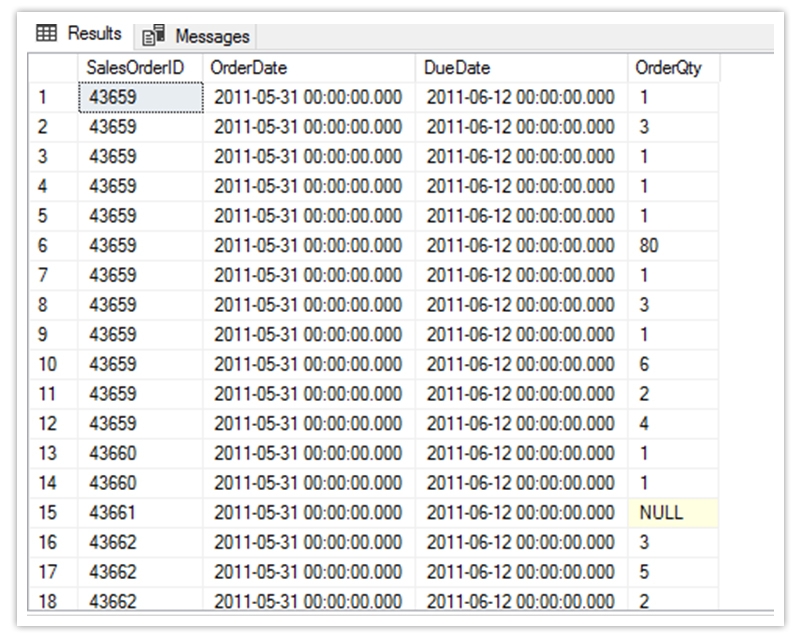Click the DueDate cell in row 15
The height and width of the screenshot is (638, 800).
pos(521,512)
